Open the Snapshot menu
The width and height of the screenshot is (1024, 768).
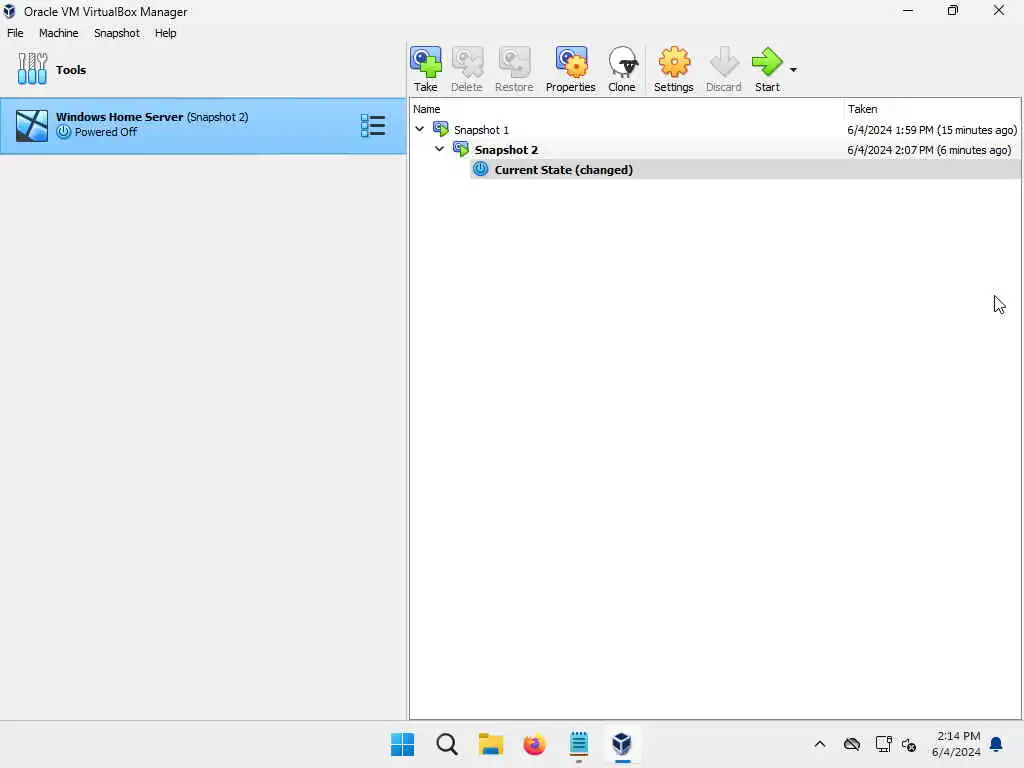117,33
